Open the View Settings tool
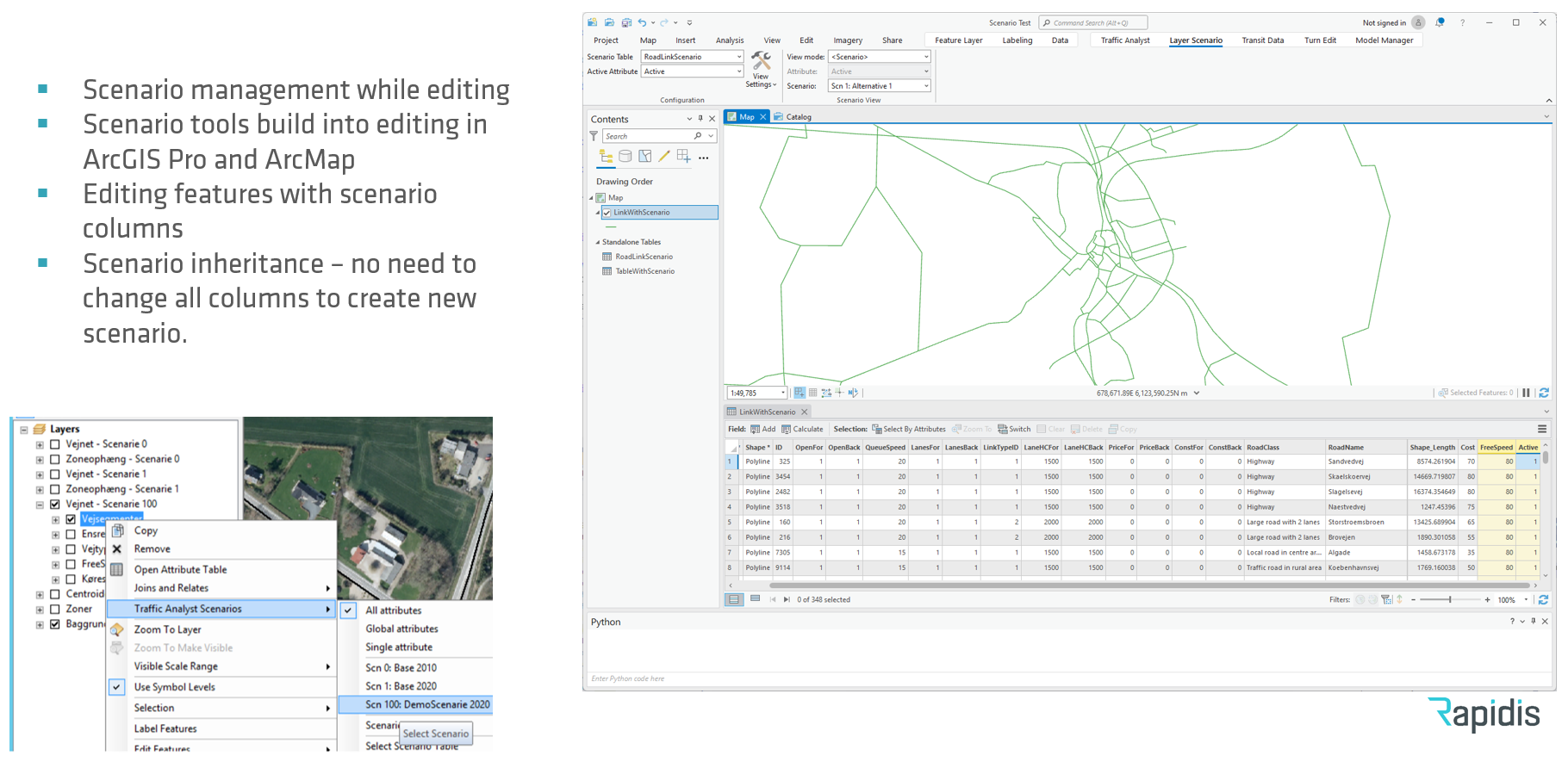The width and height of the screenshot is (1568, 762). (x=761, y=69)
